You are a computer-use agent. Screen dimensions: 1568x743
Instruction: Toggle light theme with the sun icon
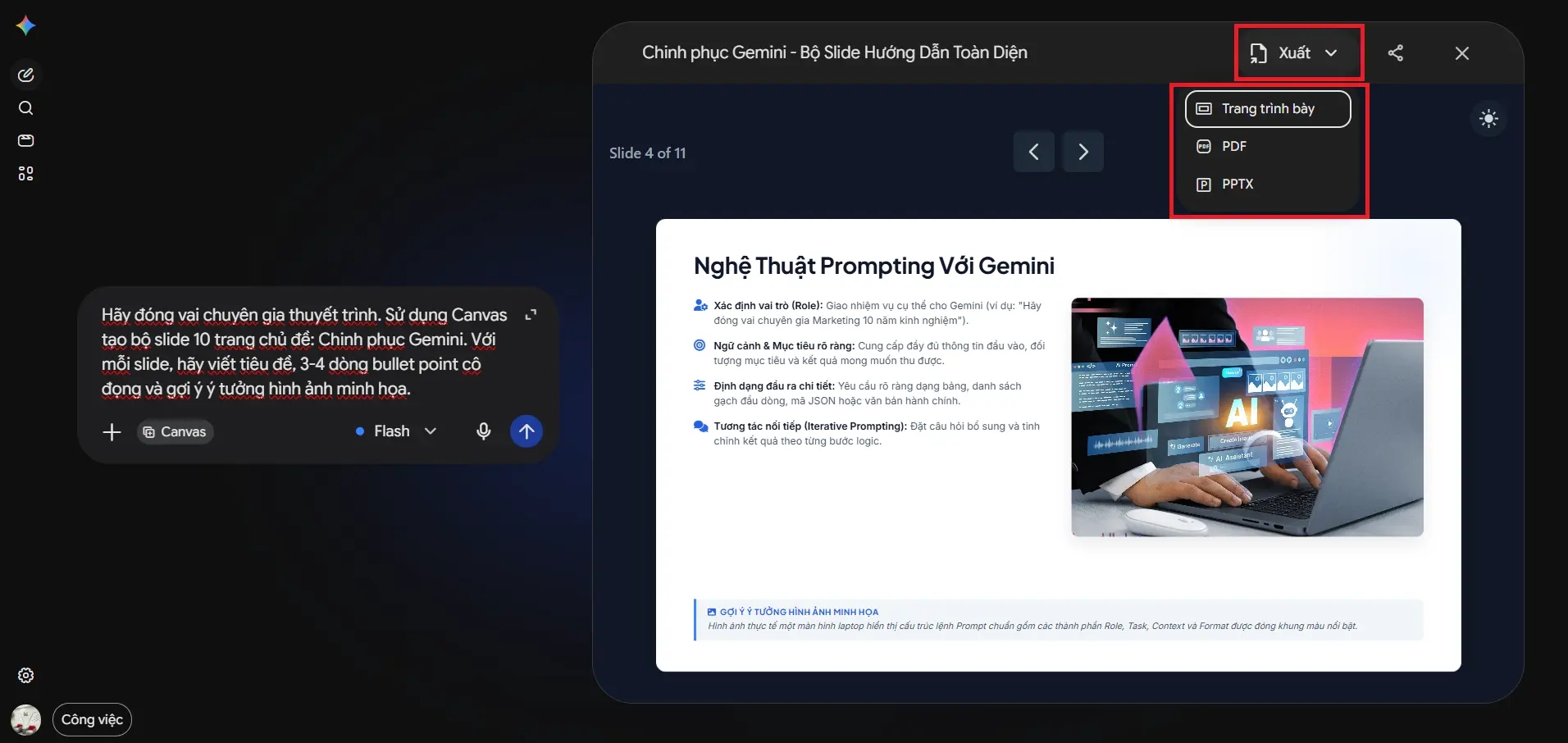point(1488,119)
